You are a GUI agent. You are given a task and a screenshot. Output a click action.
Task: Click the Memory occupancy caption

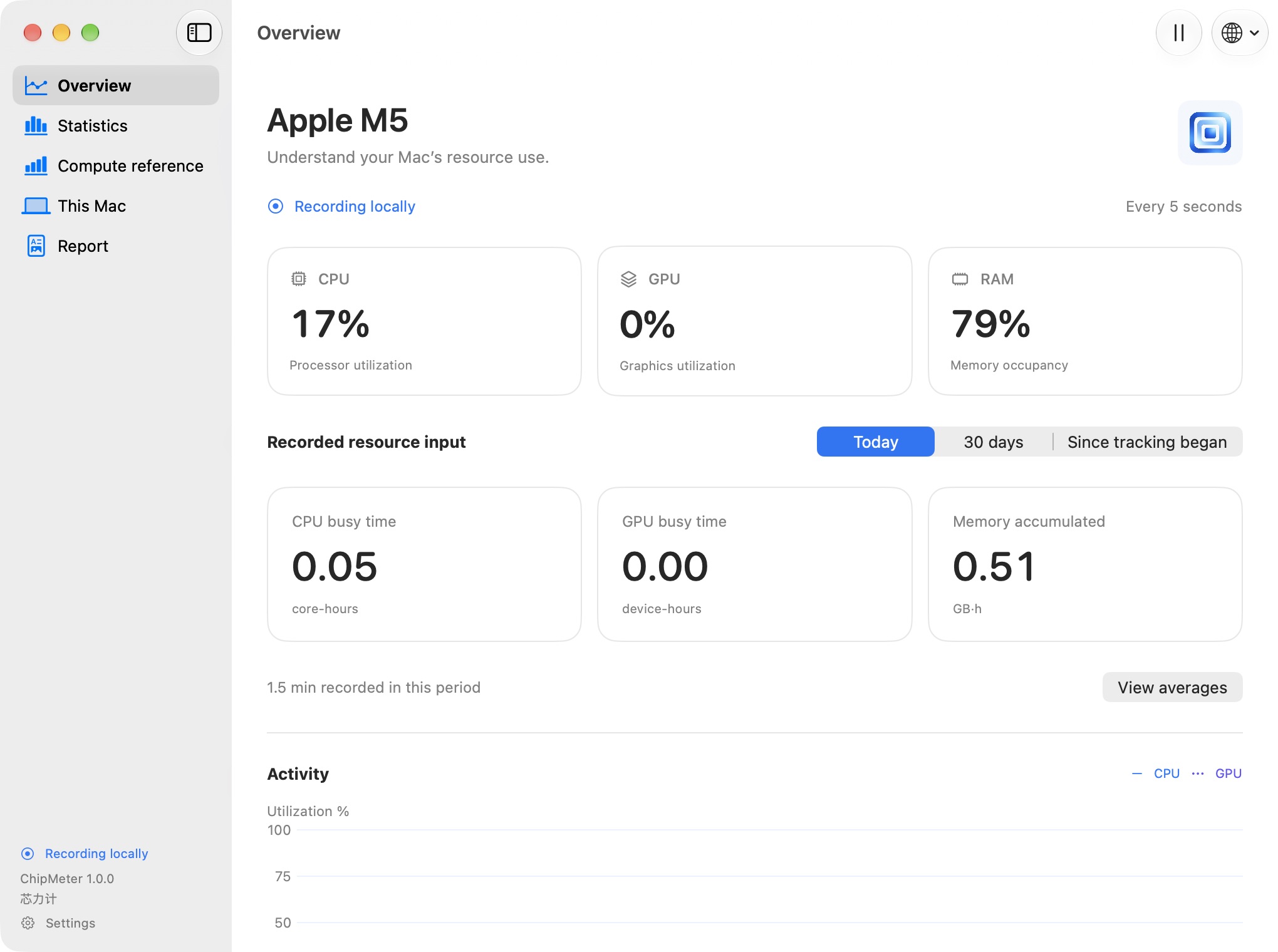tap(1009, 365)
